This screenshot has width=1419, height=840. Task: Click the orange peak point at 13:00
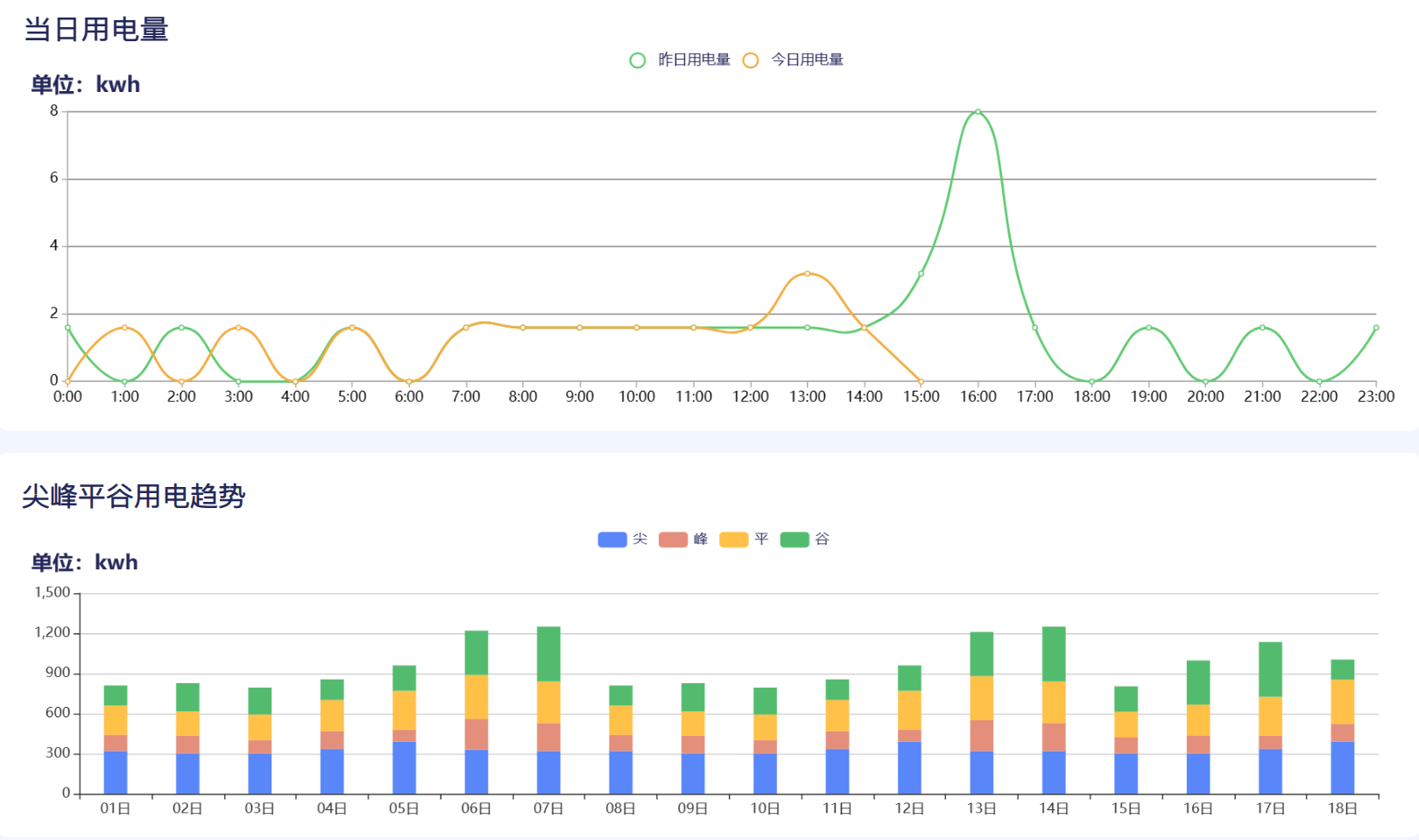pos(808,273)
